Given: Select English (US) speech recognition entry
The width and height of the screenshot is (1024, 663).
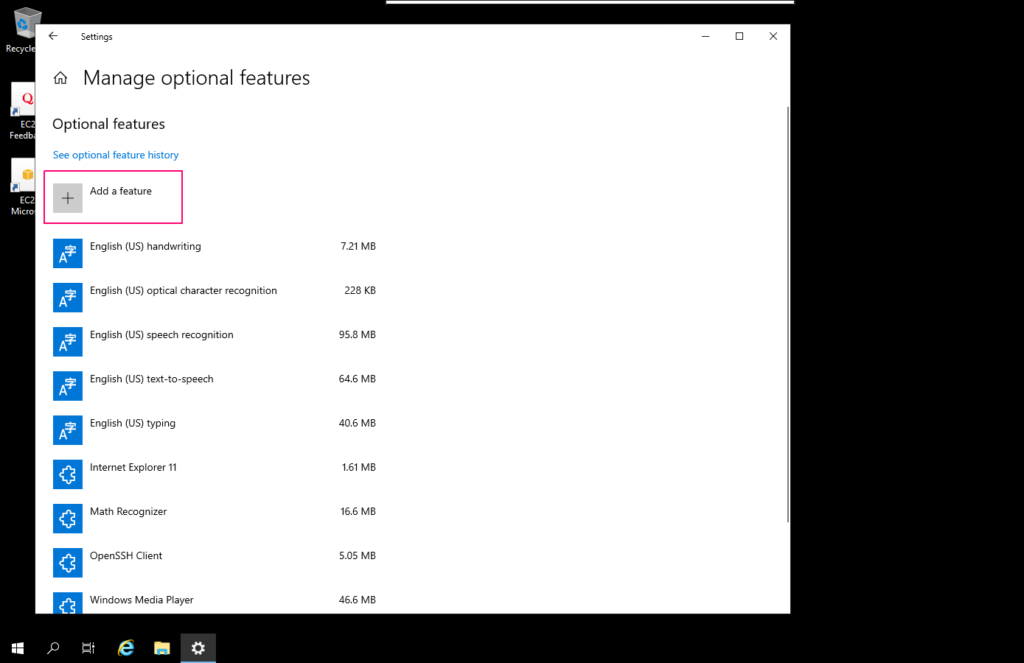Looking at the screenshot, I should click(161, 335).
